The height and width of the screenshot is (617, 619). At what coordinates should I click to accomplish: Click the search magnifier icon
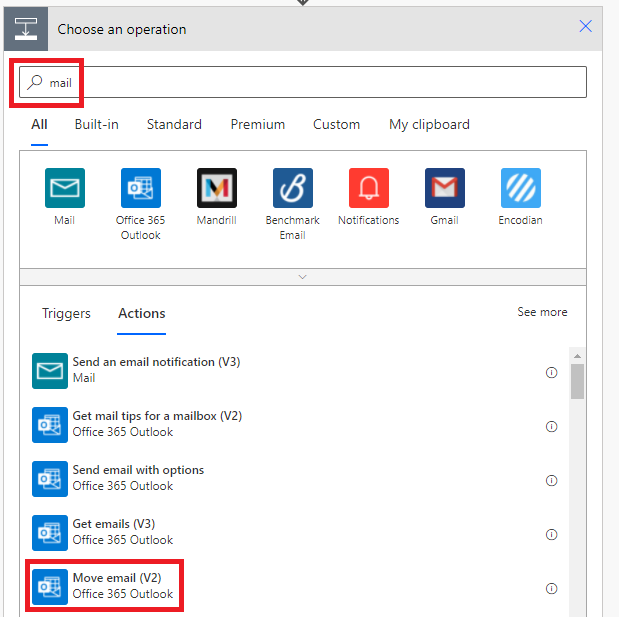(35, 83)
